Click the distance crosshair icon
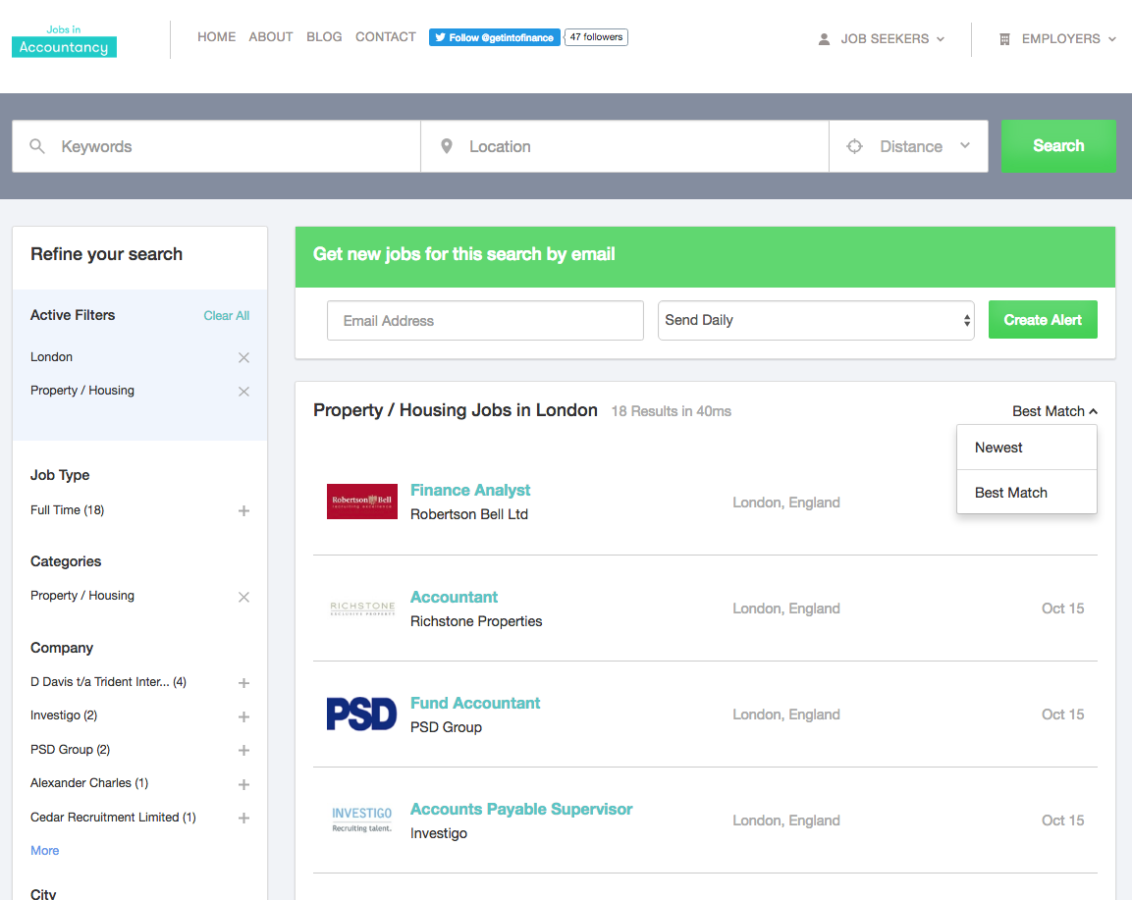The width and height of the screenshot is (1132, 900). coord(854,146)
